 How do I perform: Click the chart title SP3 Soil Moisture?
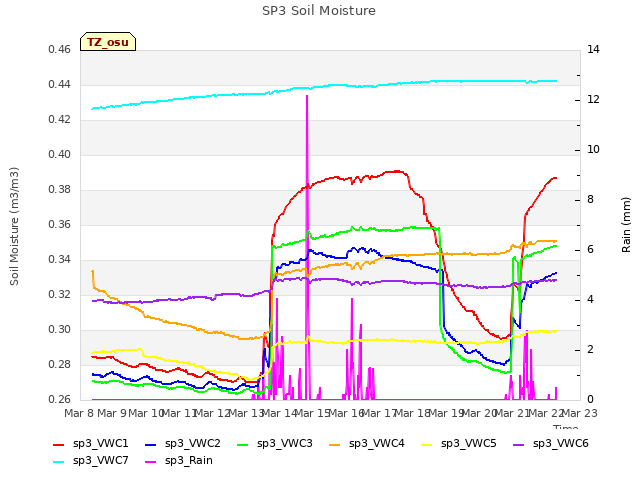(319, 11)
